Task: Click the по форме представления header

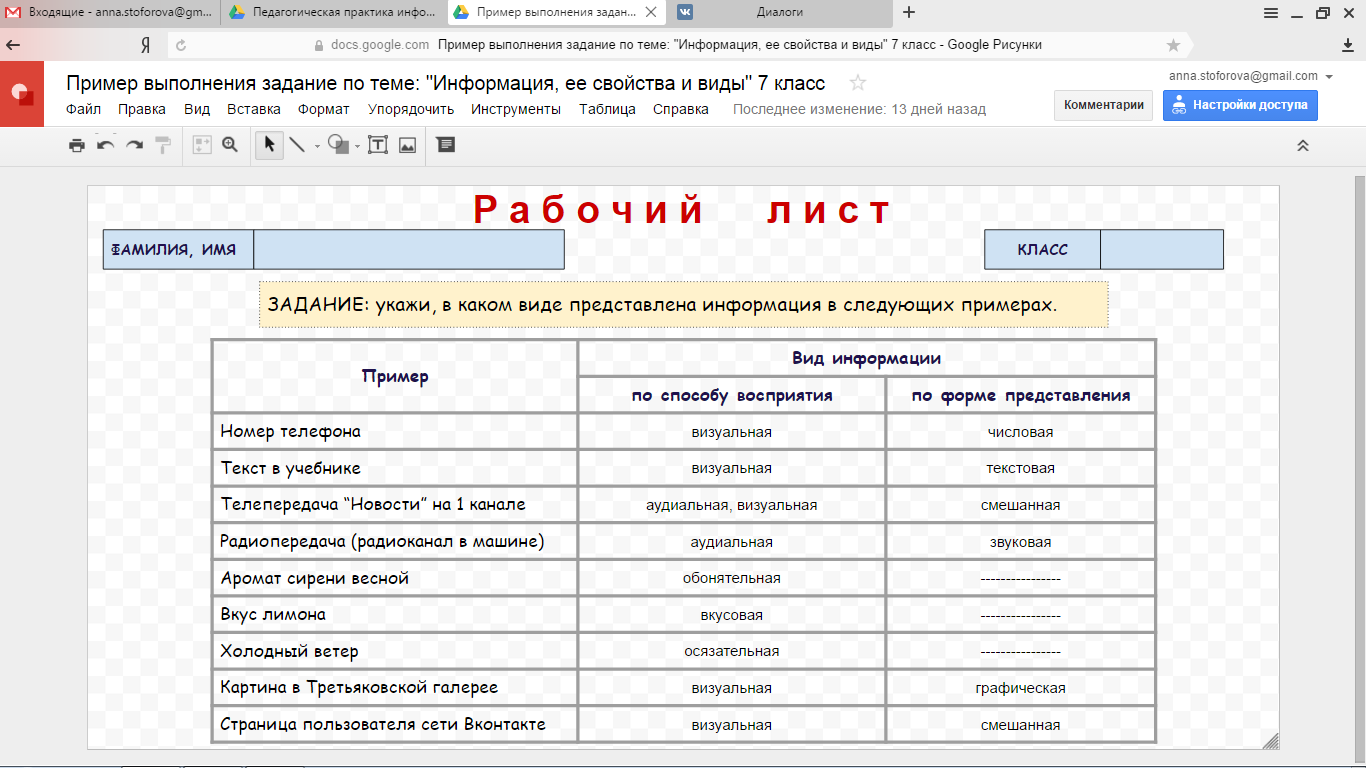Action: (x=1020, y=395)
